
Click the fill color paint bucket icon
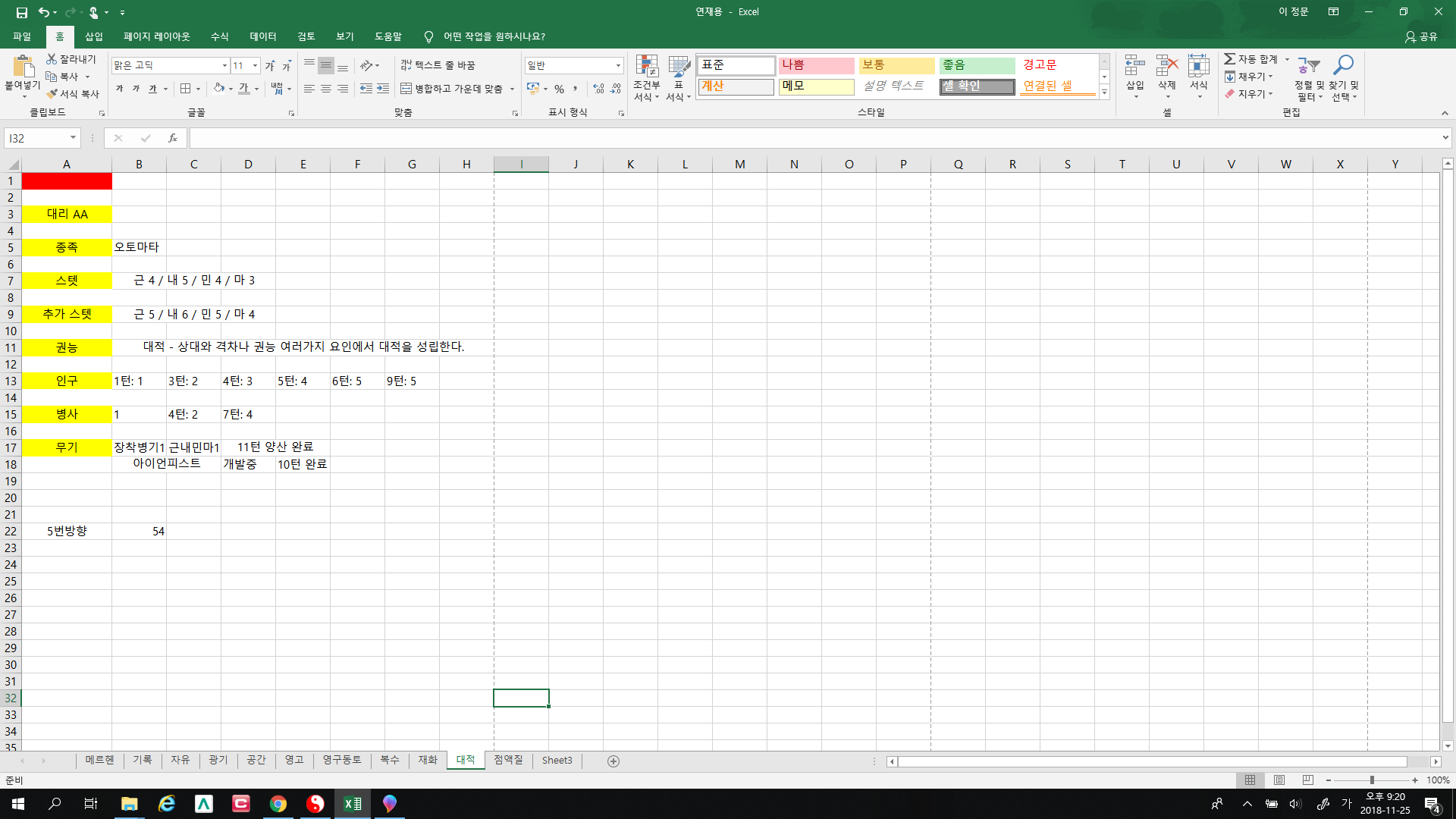218,89
